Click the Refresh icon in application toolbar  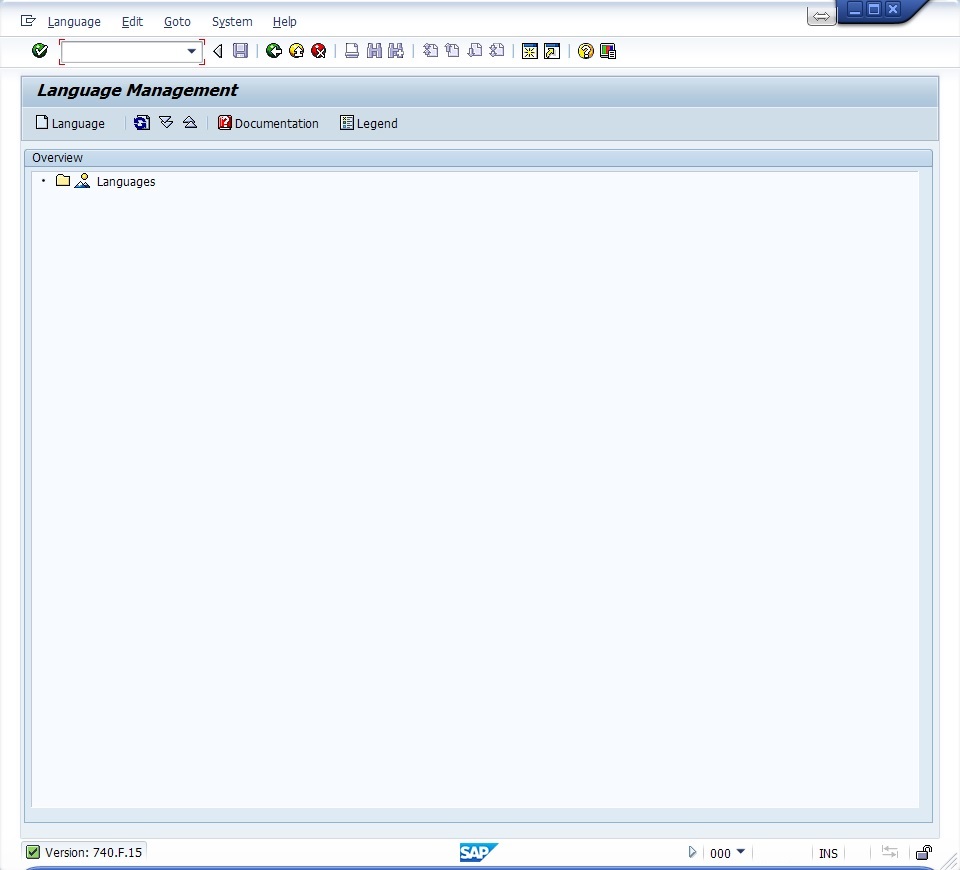141,122
